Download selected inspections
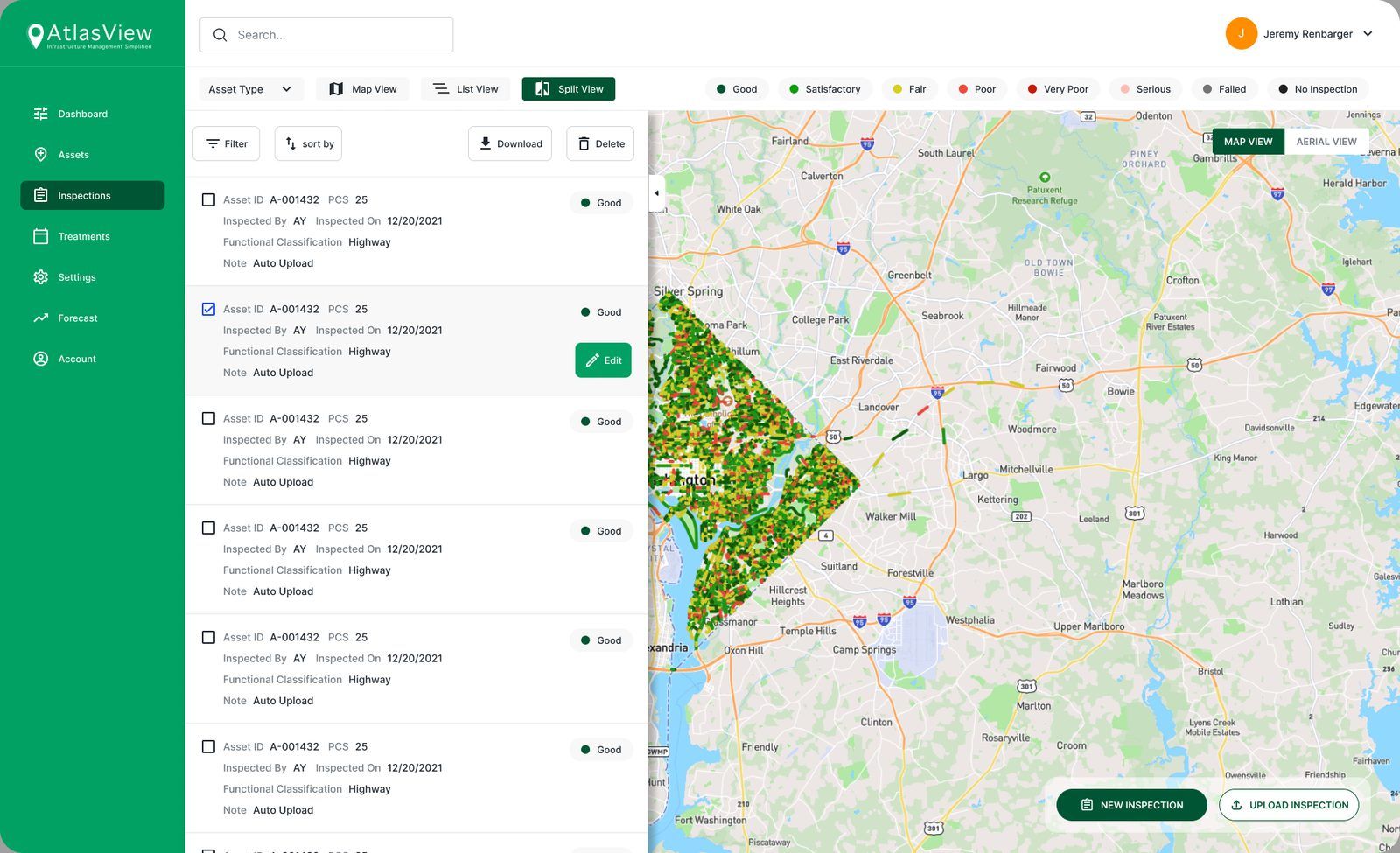This screenshot has height=853, width=1400. [510, 143]
